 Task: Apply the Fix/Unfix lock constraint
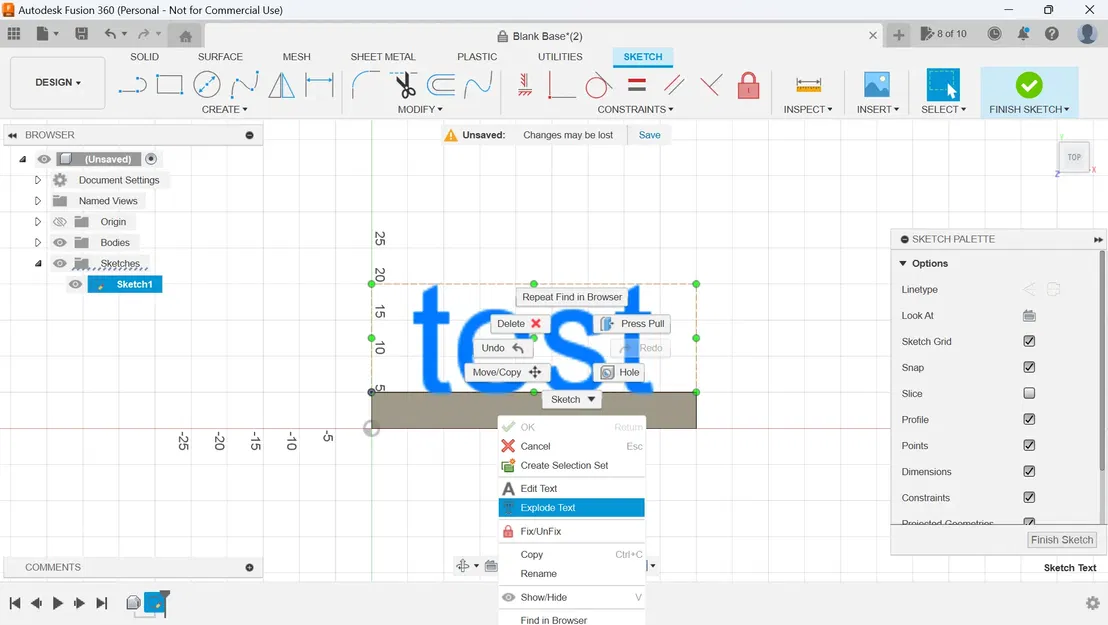[748, 86]
